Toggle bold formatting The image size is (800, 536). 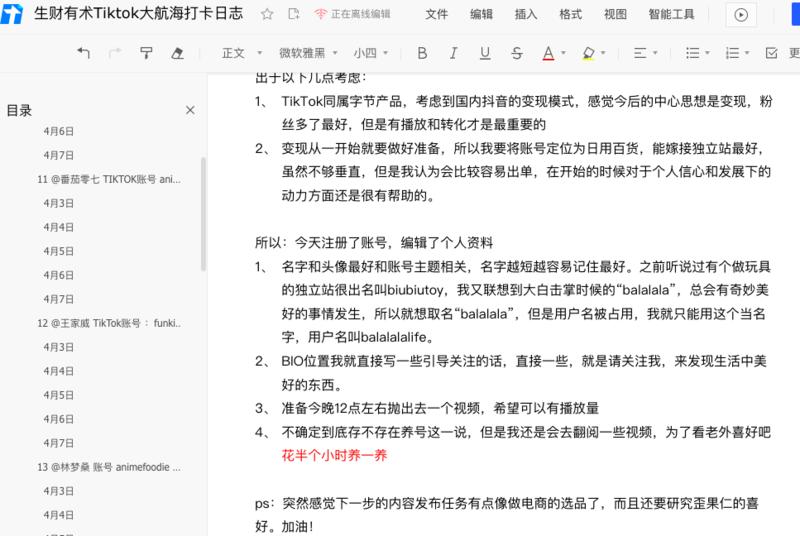click(421, 53)
